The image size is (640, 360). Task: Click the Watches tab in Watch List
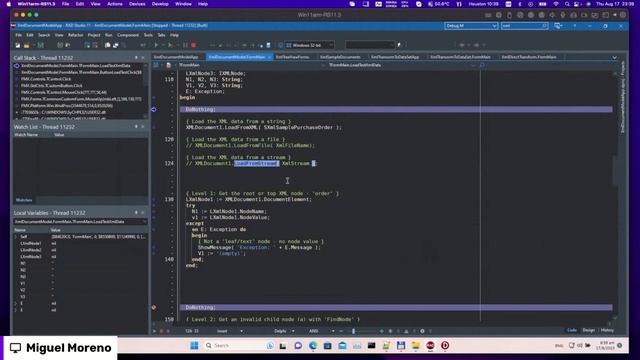pos(24,200)
